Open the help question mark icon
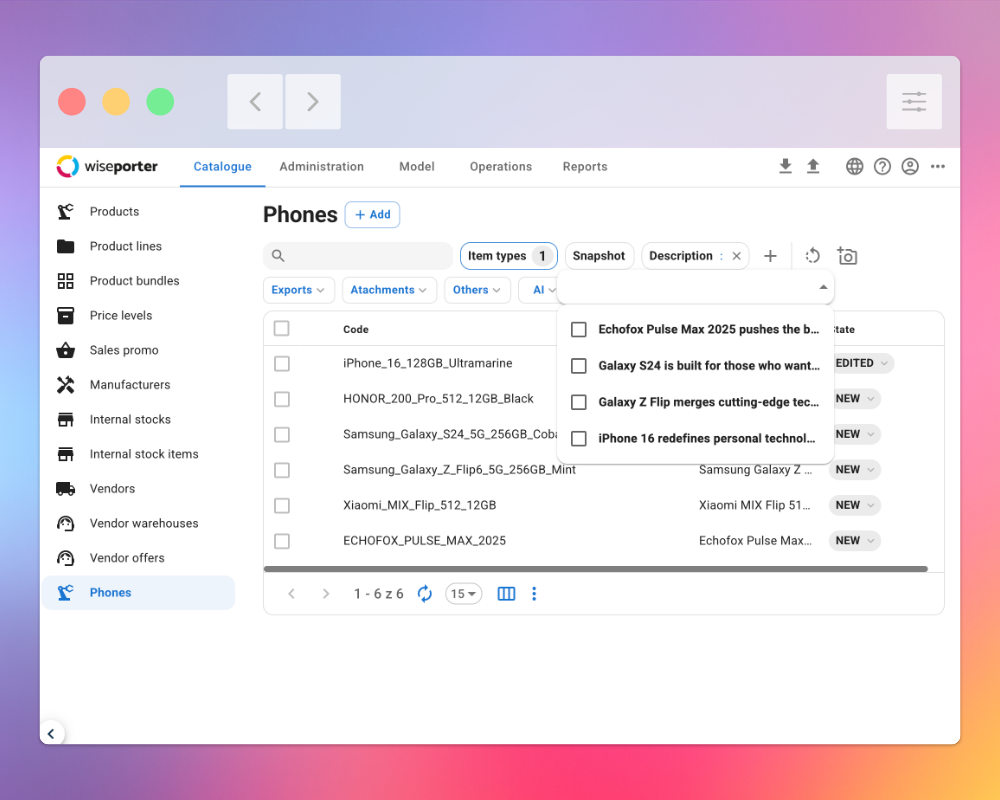Screen dimensions: 1000x800 point(882,167)
